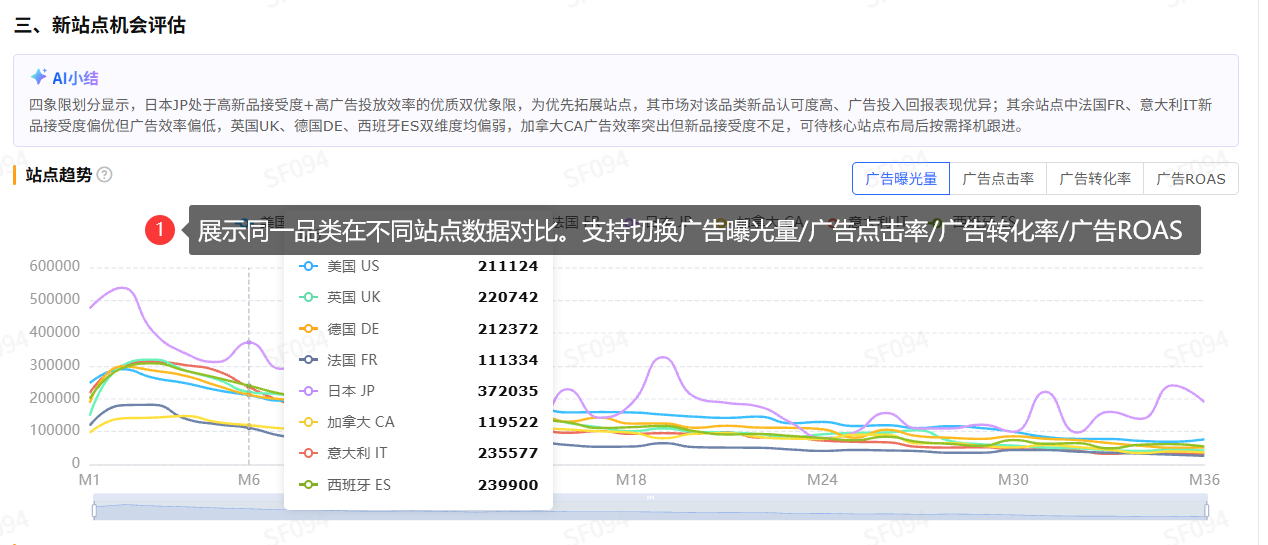Switch to the 广告点击率 tab
Viewport: 1268px width, 545px height.
(997, 179)
